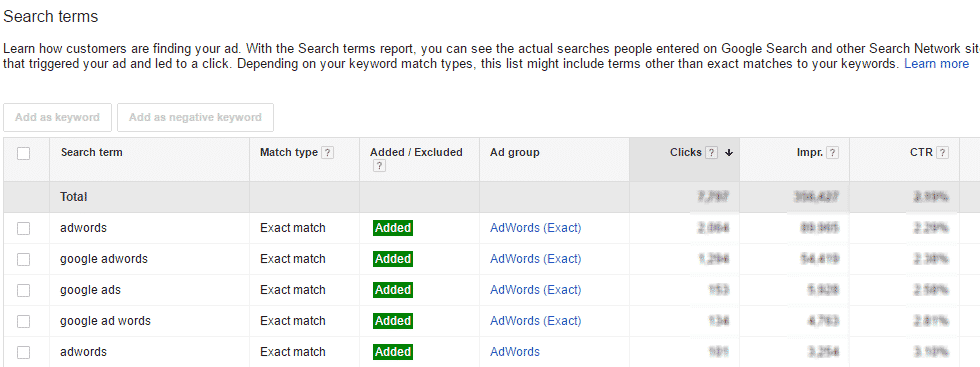Image resolution: width=980 pixels, height=367 pixels.
Task: Click the Add as negative keyword button
Action: coord(196,118)
